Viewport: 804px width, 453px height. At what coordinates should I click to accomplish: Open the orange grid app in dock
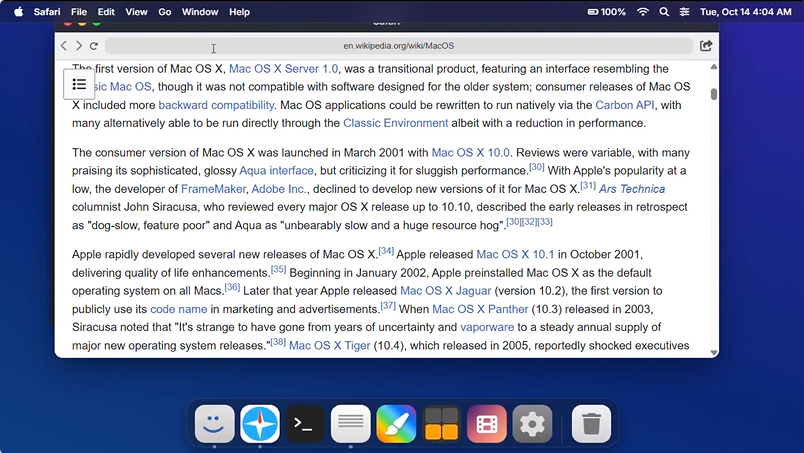(441, 424)
